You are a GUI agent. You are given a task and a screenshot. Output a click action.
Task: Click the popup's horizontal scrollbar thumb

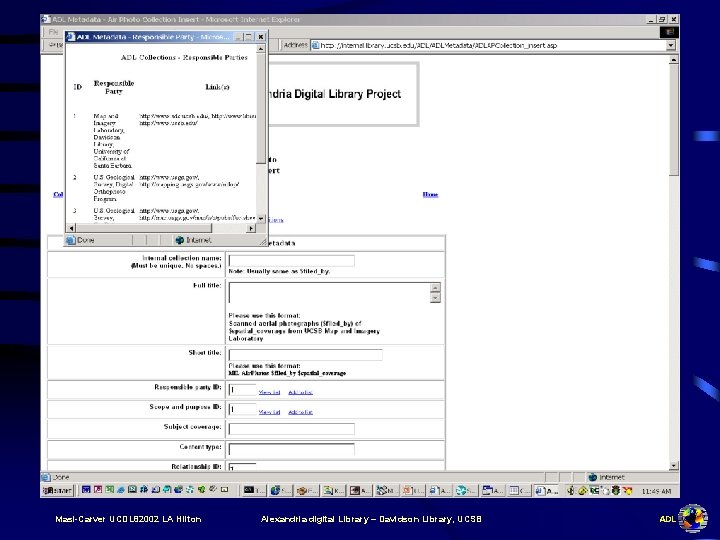(144, 228)
